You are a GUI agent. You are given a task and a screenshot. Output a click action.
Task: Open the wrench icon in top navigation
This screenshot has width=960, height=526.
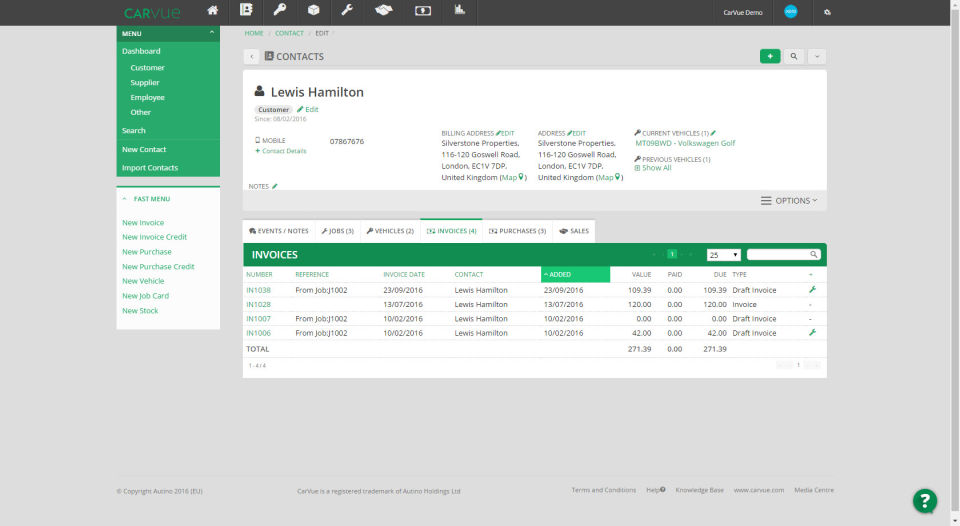tap(347, 12)
